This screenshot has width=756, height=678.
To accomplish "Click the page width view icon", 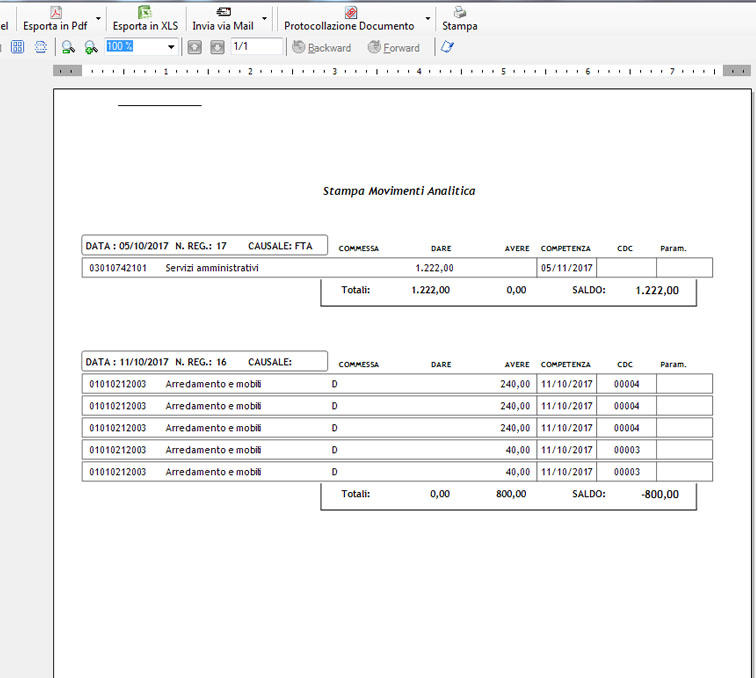I will (x=40, y=47).
